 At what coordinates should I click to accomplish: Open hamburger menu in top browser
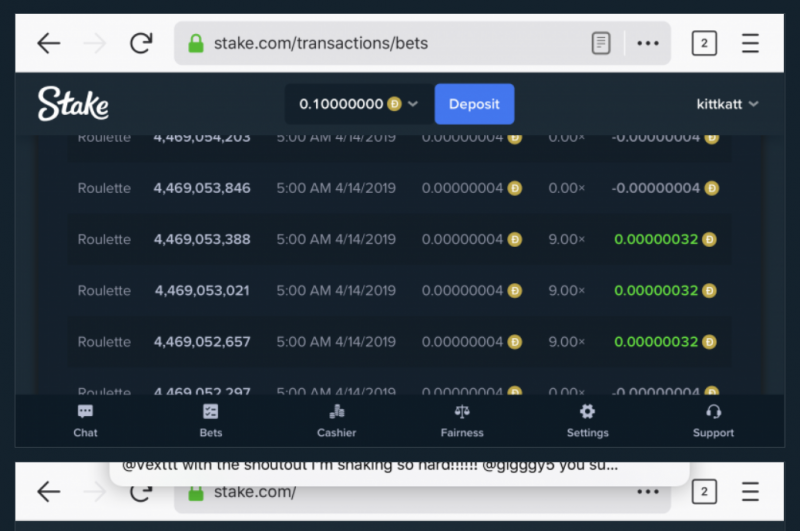click(750, 43)
